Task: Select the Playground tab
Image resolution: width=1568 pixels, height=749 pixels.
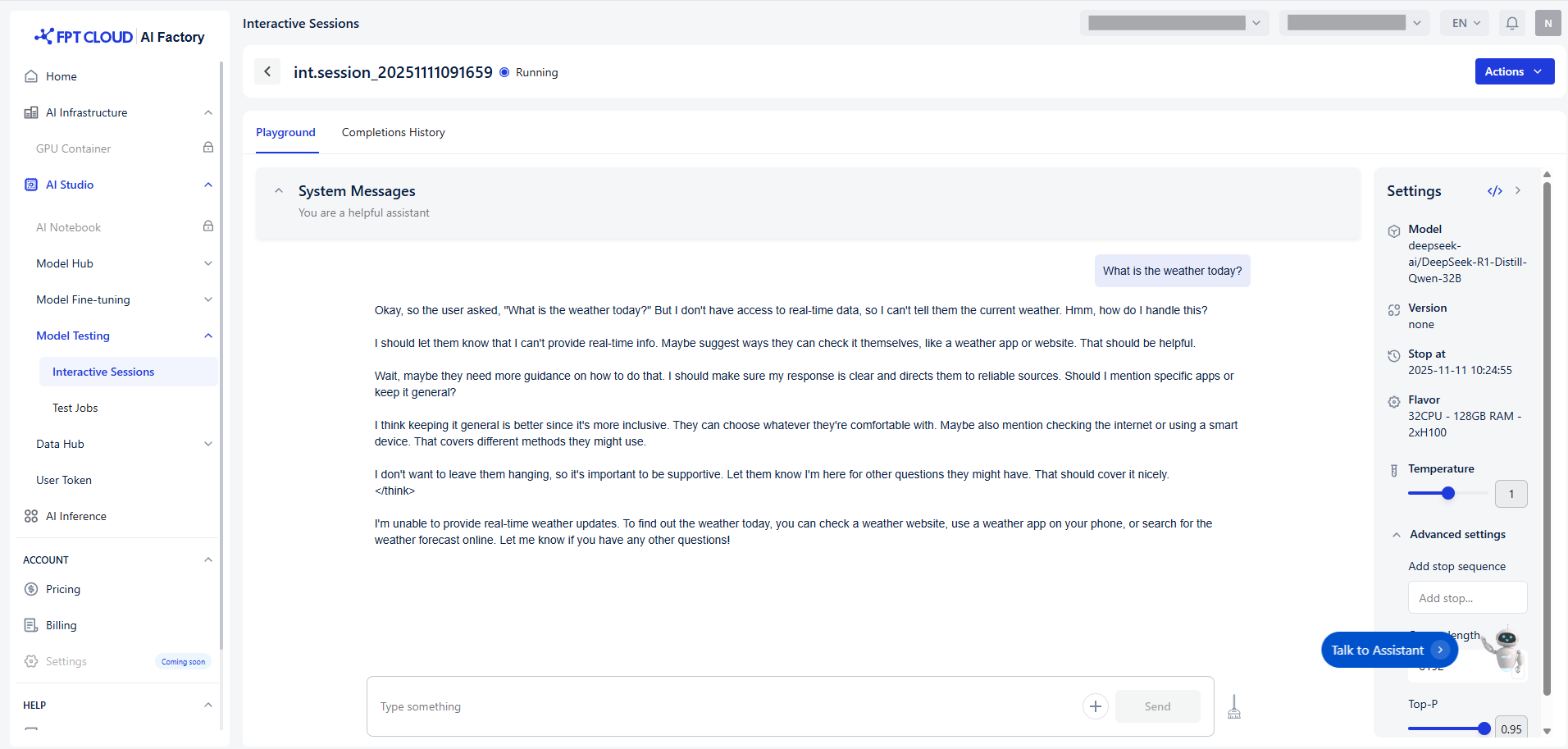Action: [x=285, y=132]
